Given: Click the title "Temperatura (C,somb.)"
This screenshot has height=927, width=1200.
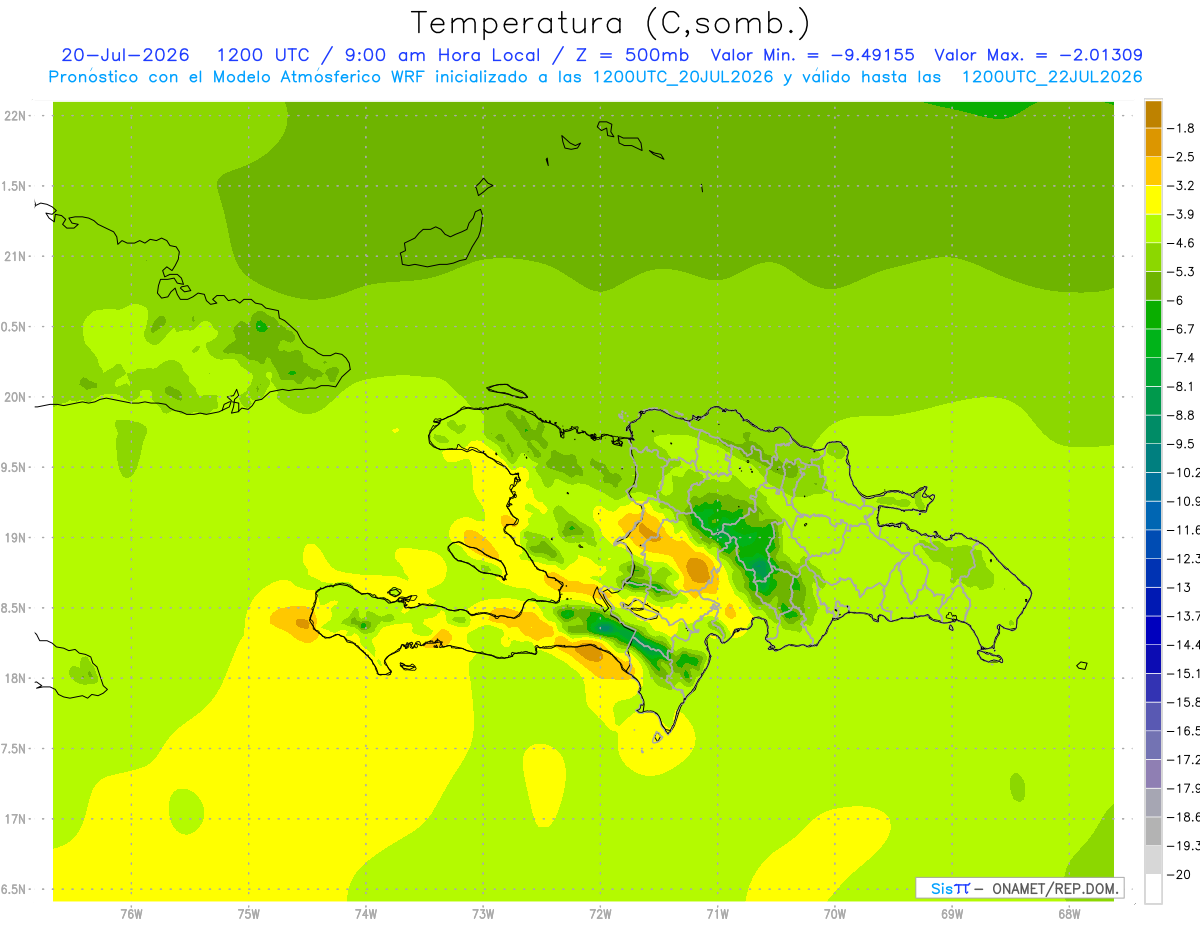Looking at the screenshot, I should [x=611, y=23].
